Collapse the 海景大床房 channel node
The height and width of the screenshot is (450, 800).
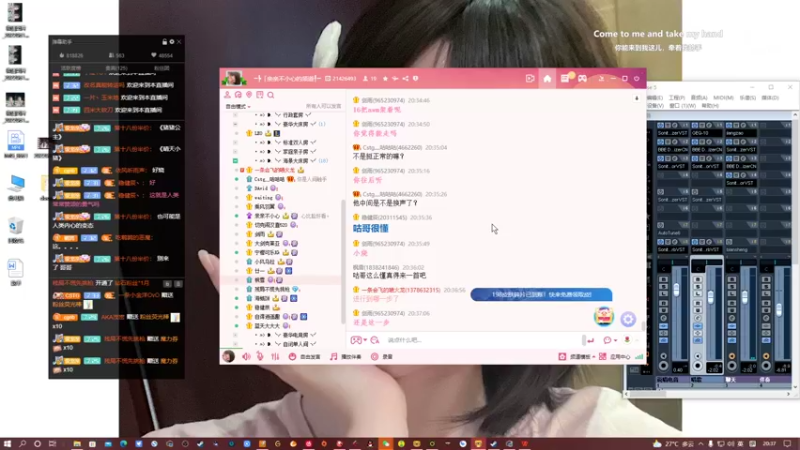pos(235,161)
